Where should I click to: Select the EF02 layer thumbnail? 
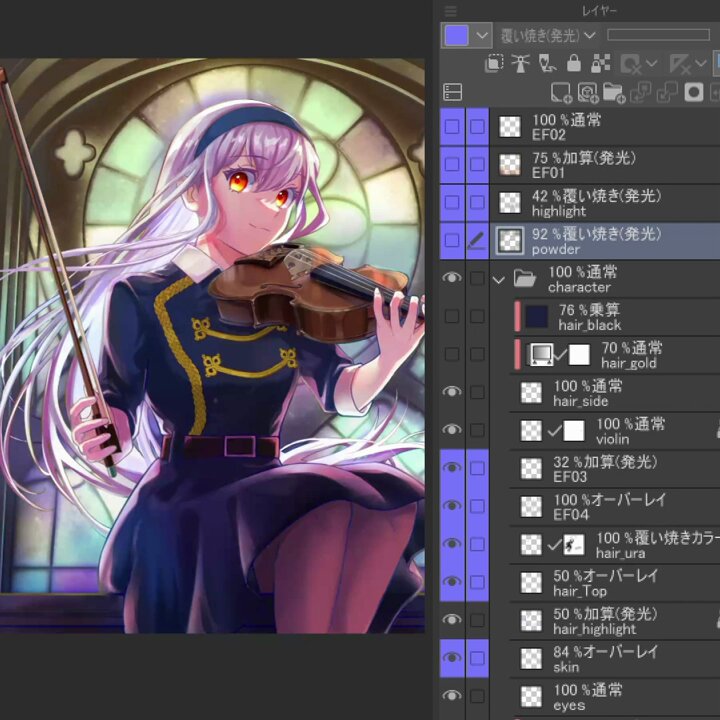tap(510, 127)
